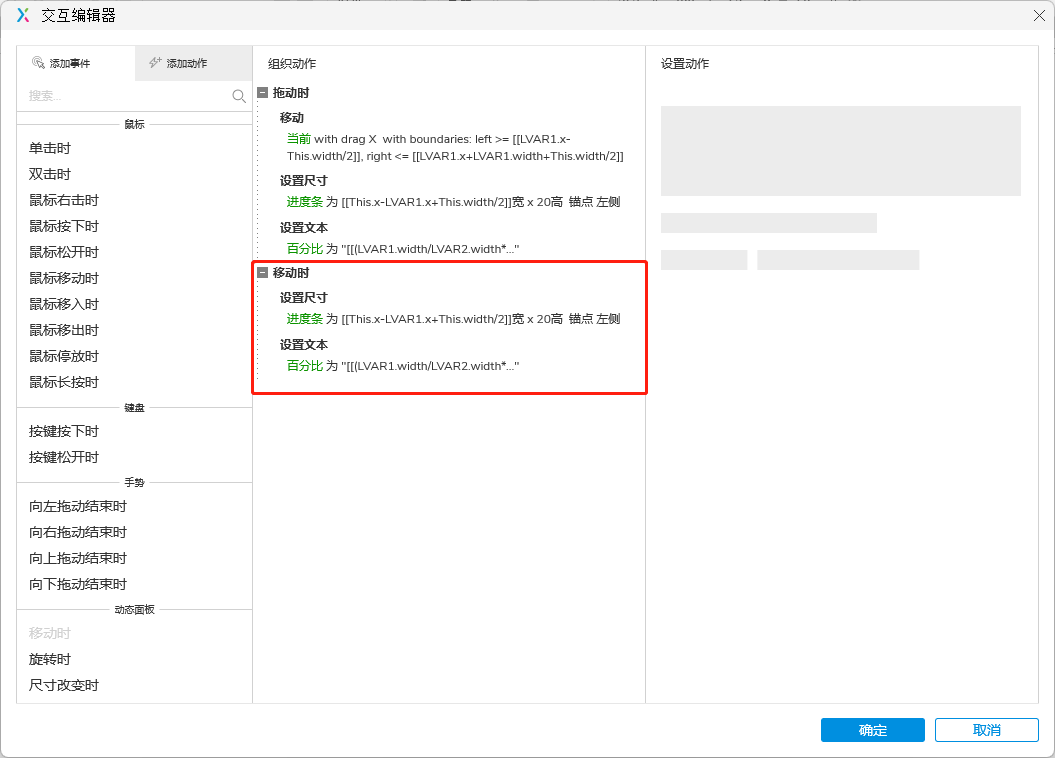The image size is (1055, 758).
Task: Switch to the 添加动作 tab
Action: (193, 63)
